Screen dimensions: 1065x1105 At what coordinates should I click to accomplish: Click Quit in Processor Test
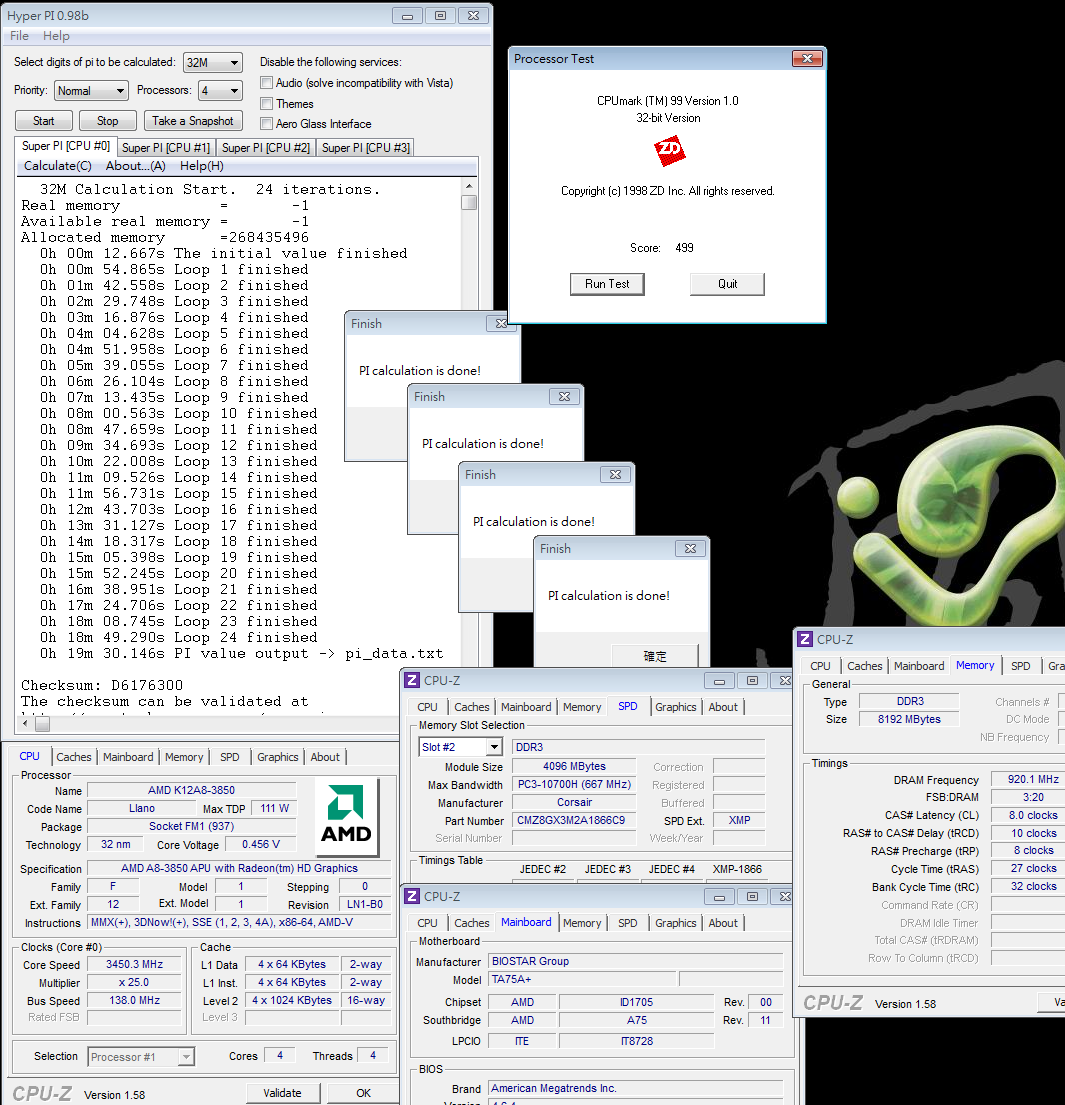727,284
